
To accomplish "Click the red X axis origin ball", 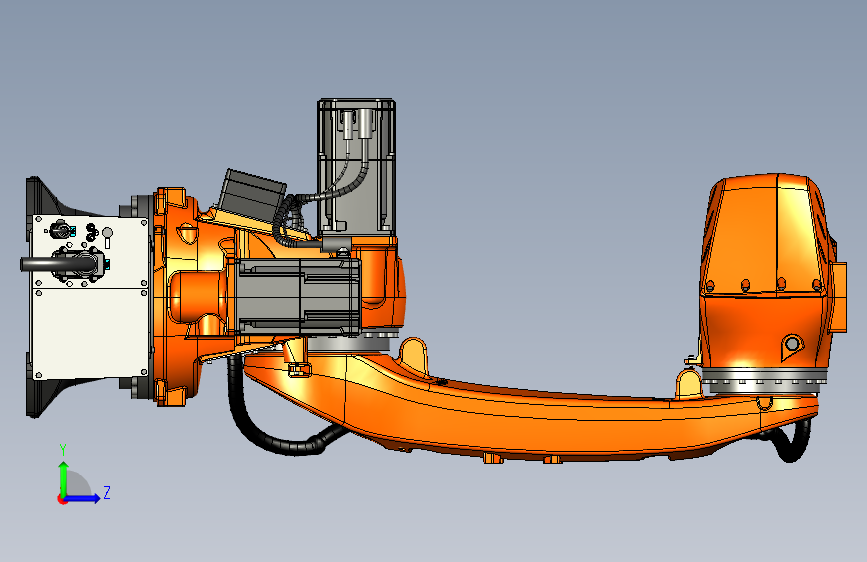I will [x=62, y=499].
